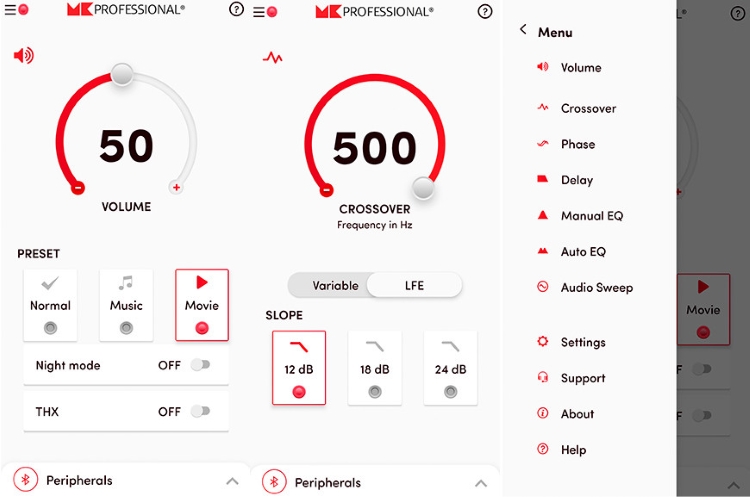Expand Peripherals panel on crossover screen

tap(480, 483)
